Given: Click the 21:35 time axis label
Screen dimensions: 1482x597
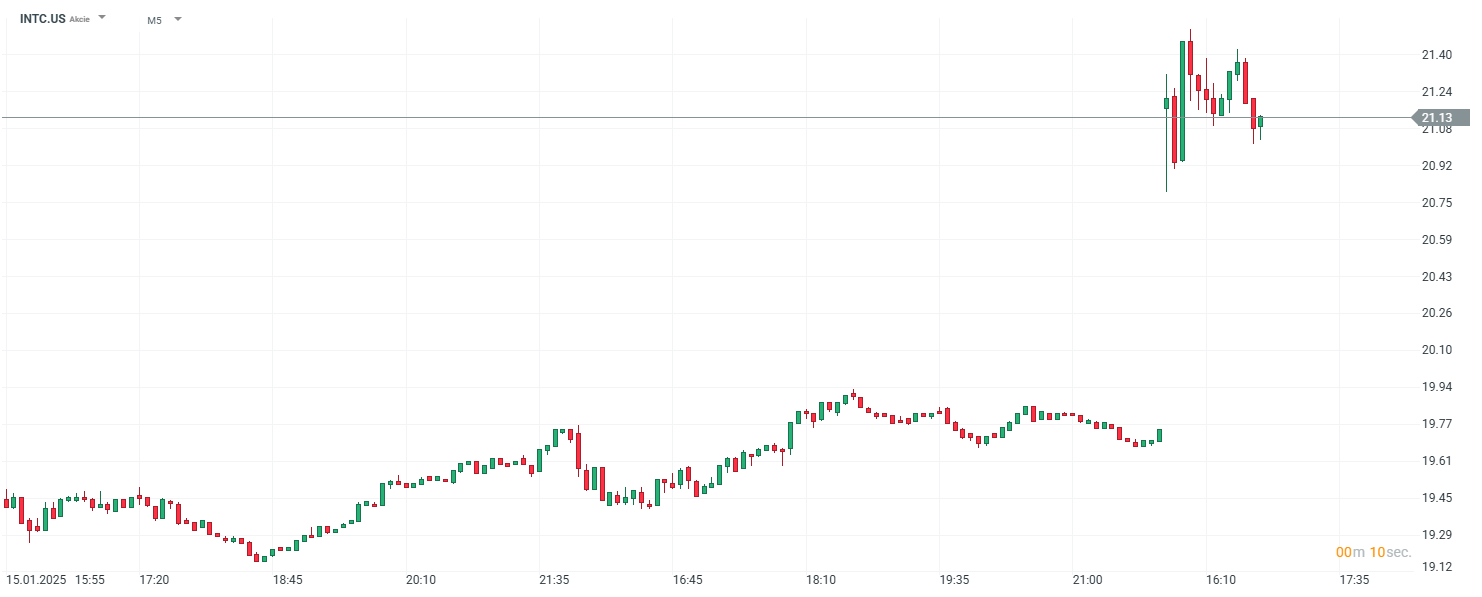Looking at the screenshot, I should [x=554, y=580].
